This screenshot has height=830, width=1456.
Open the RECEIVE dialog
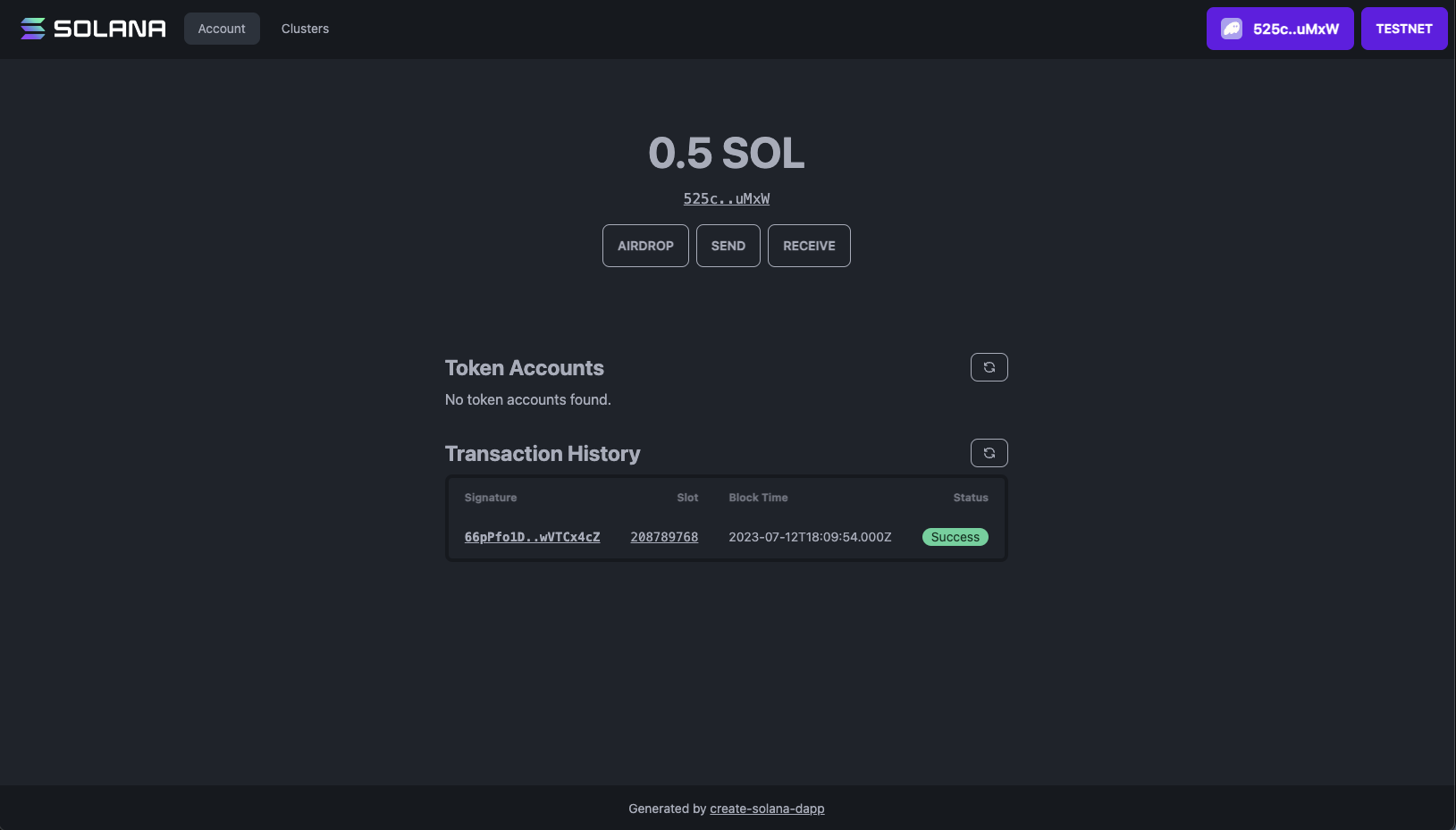[x=809, y=245]
